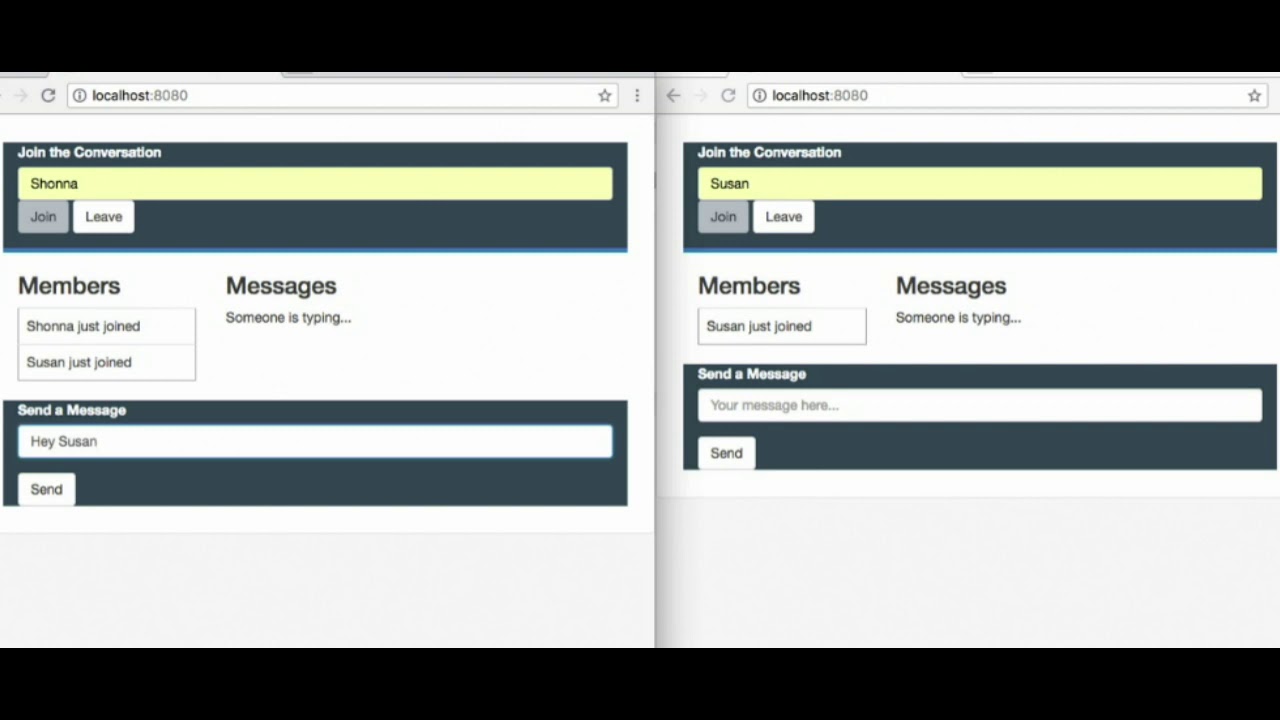Click the name field containing Susan

[x=980, y=184]
